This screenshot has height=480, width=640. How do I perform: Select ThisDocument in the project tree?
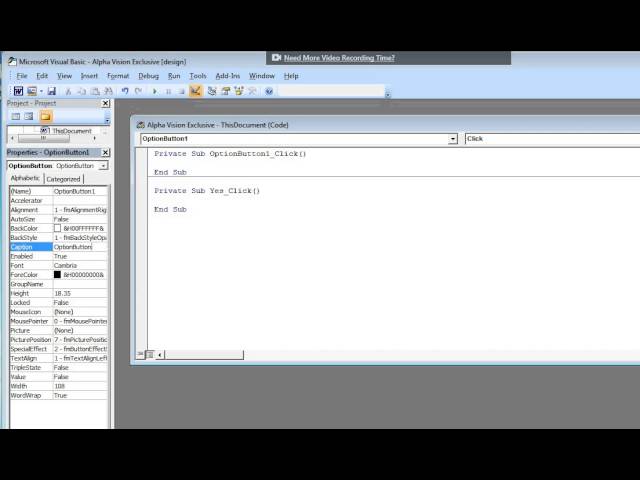click(x=71, y=131)
